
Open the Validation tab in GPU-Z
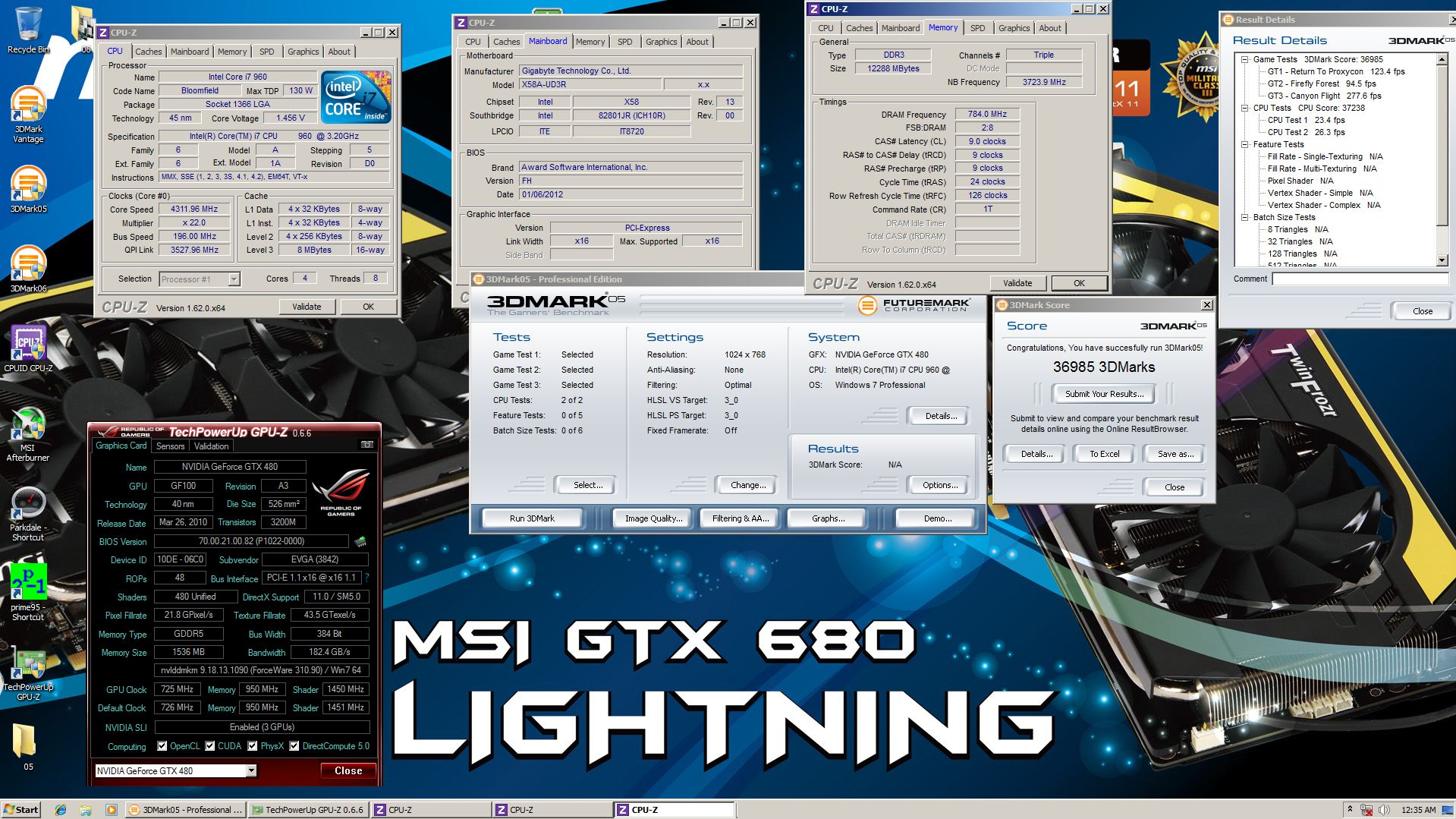pos(211,446)
